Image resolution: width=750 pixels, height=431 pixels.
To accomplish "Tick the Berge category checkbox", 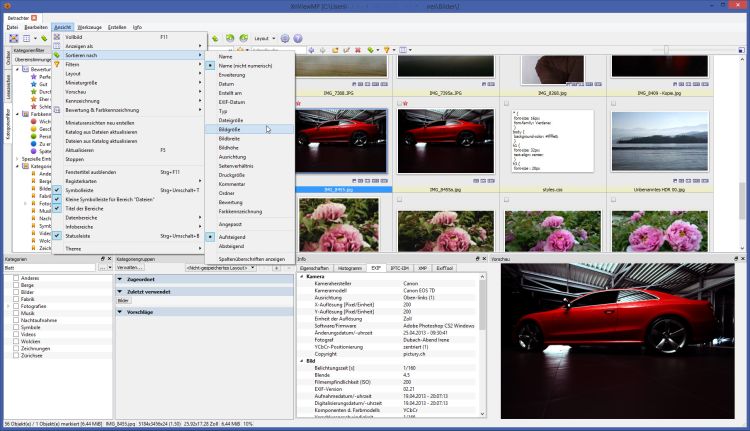I will tap(15, 286).
